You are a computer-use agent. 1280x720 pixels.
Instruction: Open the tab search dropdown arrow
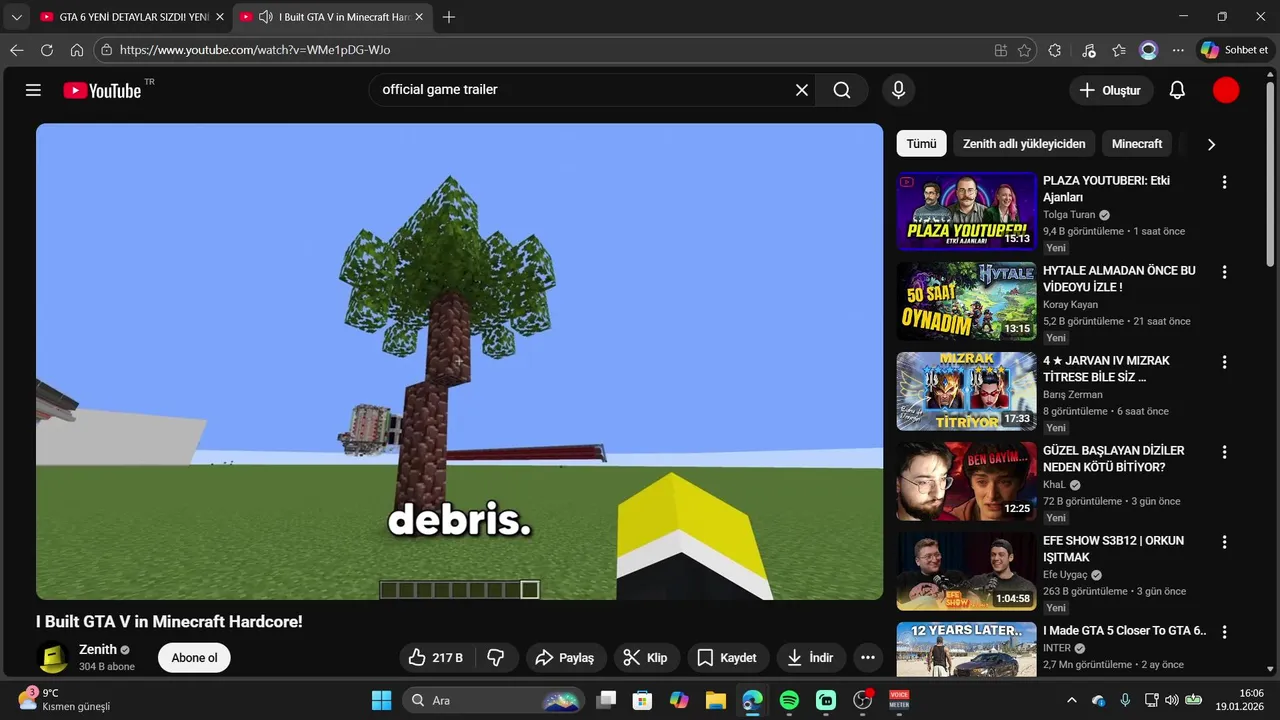click(16, 17)
